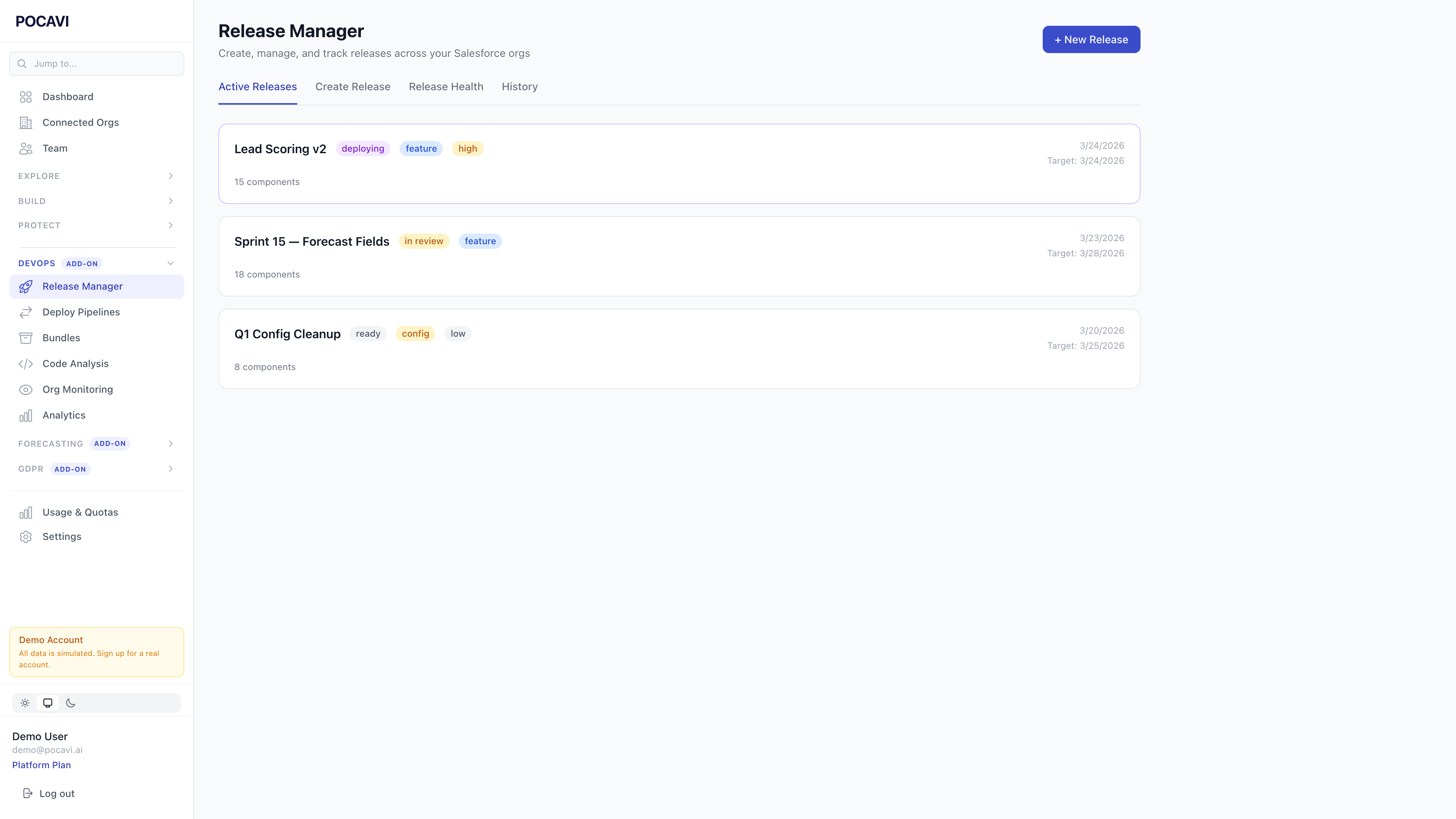Click the POCAVI logo
The image size is (1456, 819).
[42, 22]
